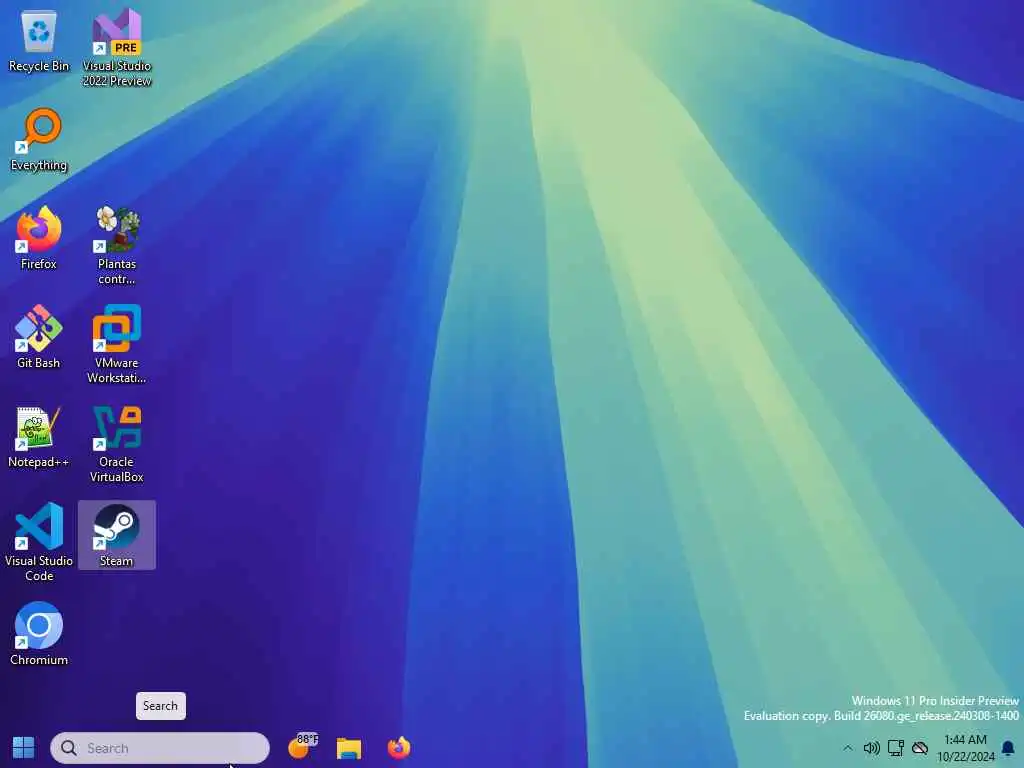Click the taskbar Search box

tap(160, 748)
